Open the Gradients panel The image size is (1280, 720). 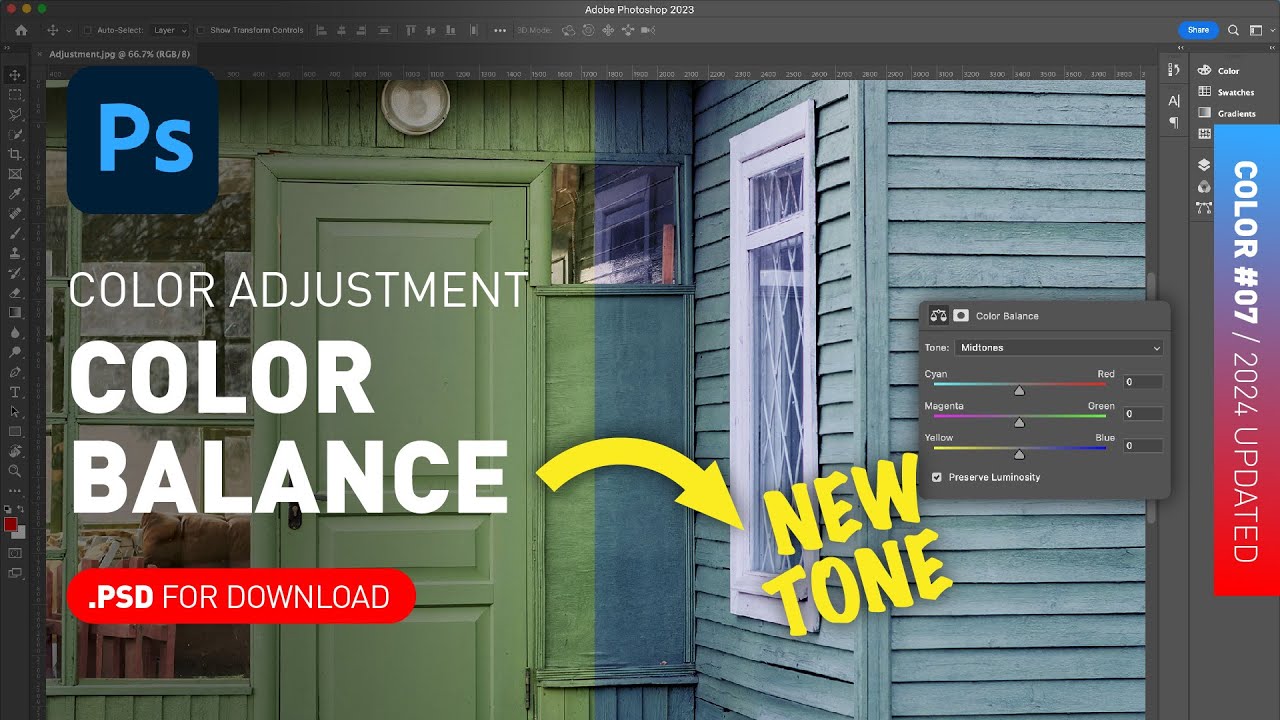[x=1227, y=113]
